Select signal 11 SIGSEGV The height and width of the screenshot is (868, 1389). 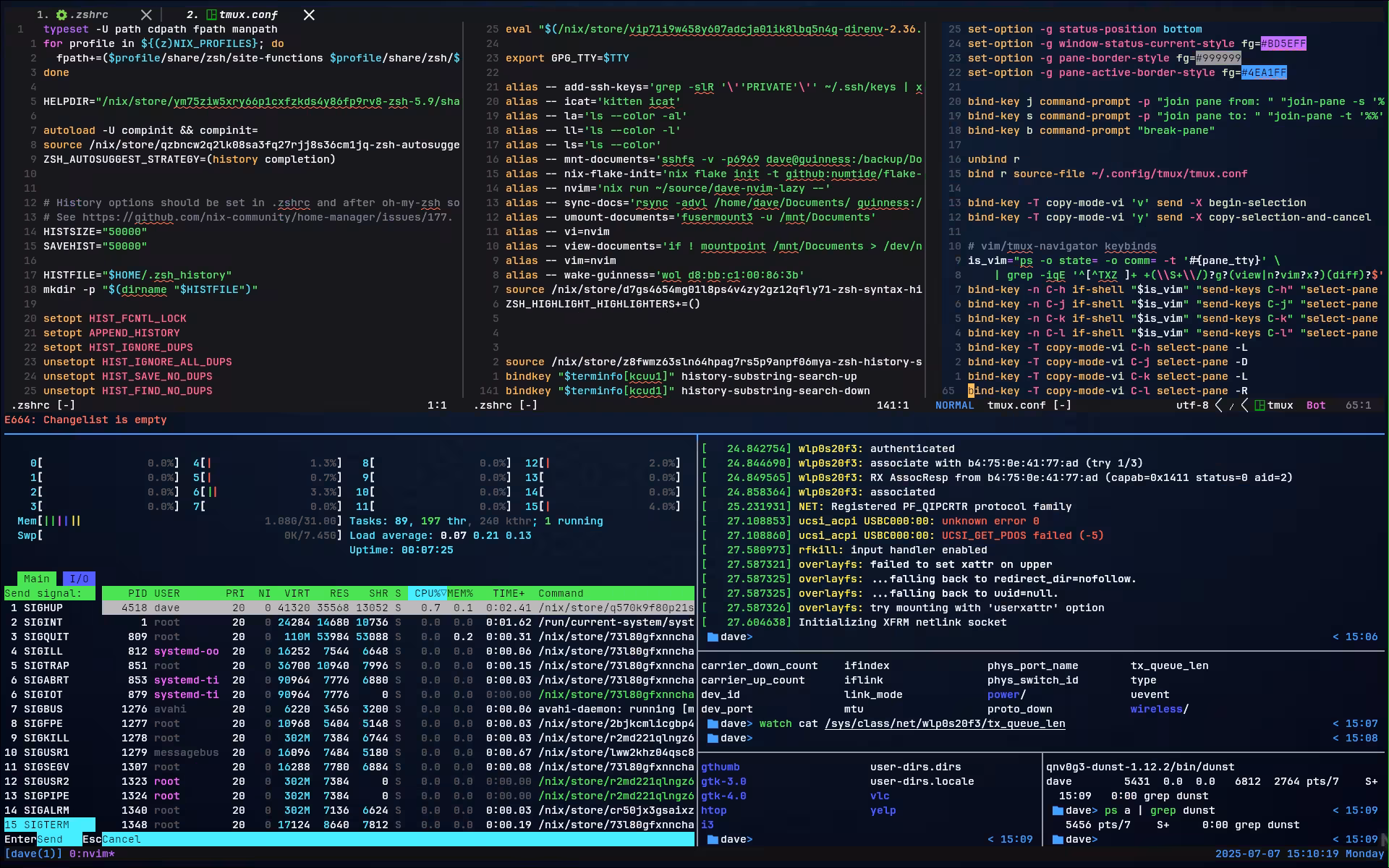(49, 767)
